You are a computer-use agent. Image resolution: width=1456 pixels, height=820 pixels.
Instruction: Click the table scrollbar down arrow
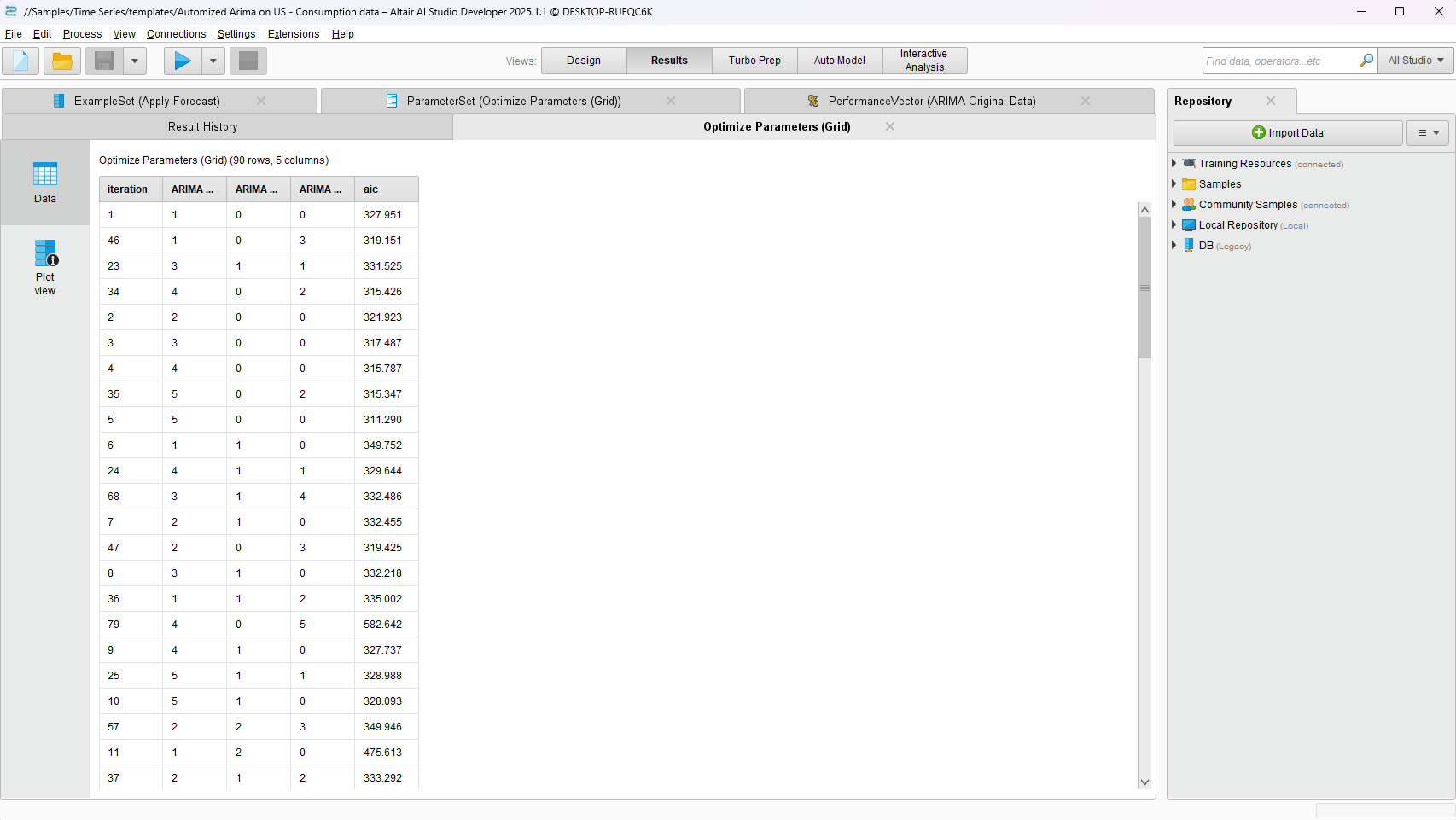pyautogui.click(x=1144, y=782)
